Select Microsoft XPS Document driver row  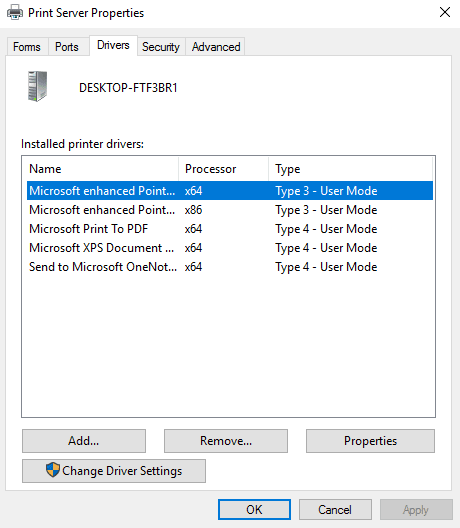pos(230,248)
